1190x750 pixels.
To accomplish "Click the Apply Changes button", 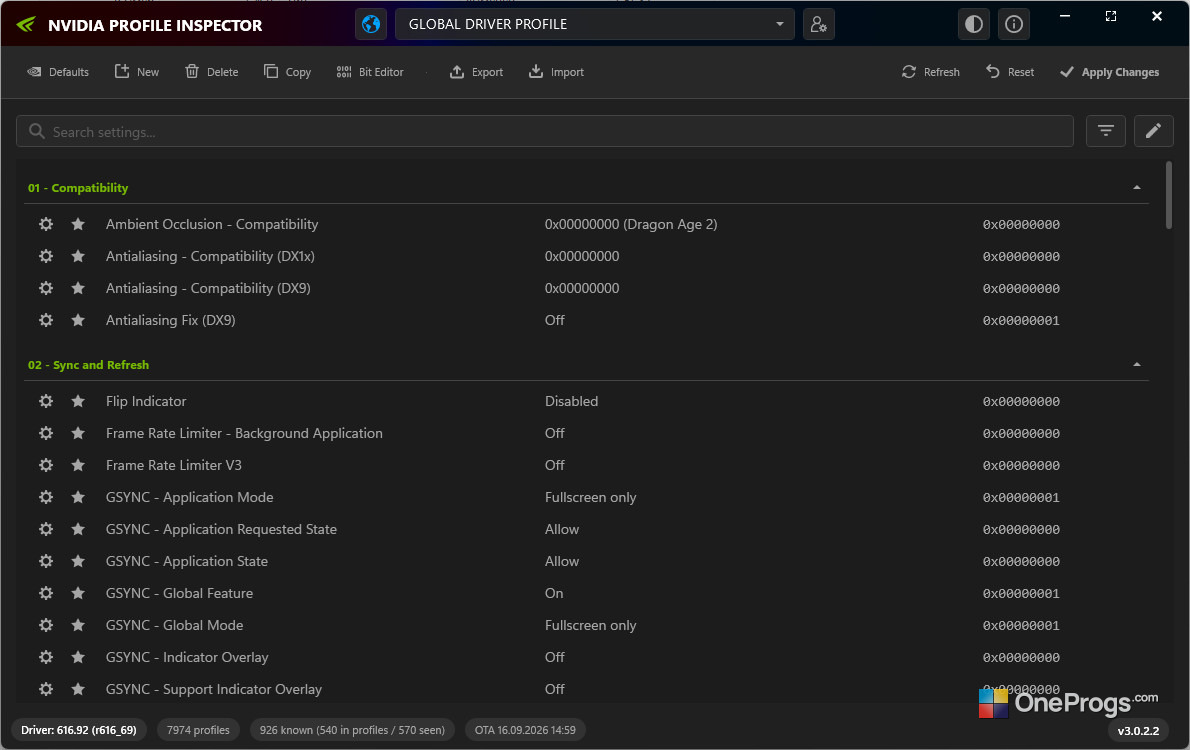I will [x=1110, y=72].
